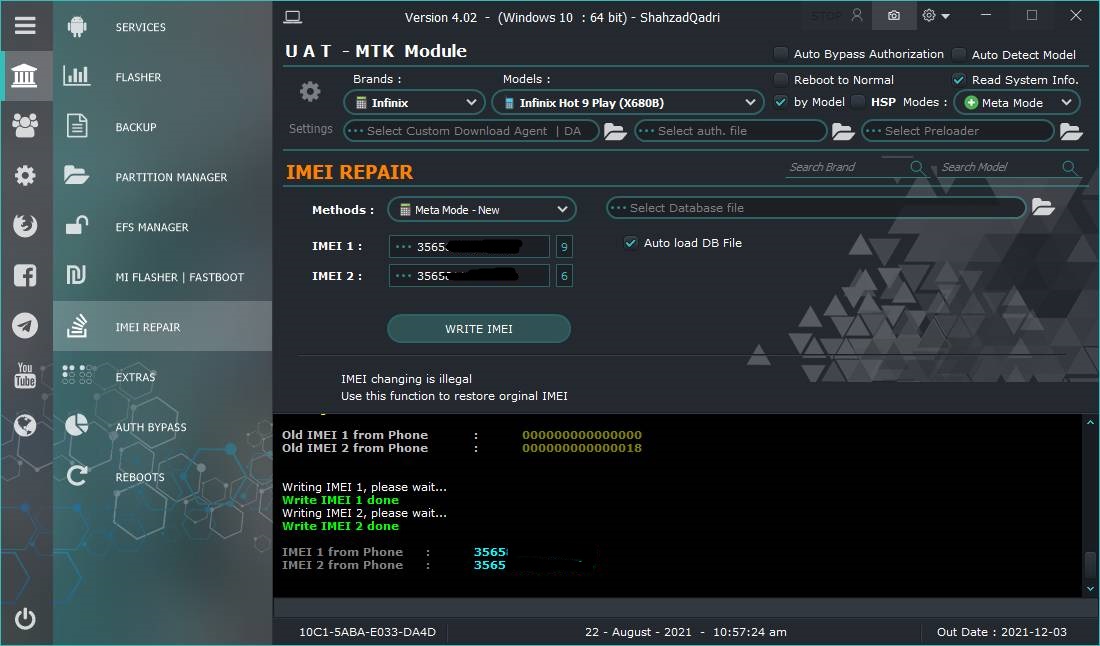Open the Services menu item
1100x646 pixels.
(x=163, y=27)
